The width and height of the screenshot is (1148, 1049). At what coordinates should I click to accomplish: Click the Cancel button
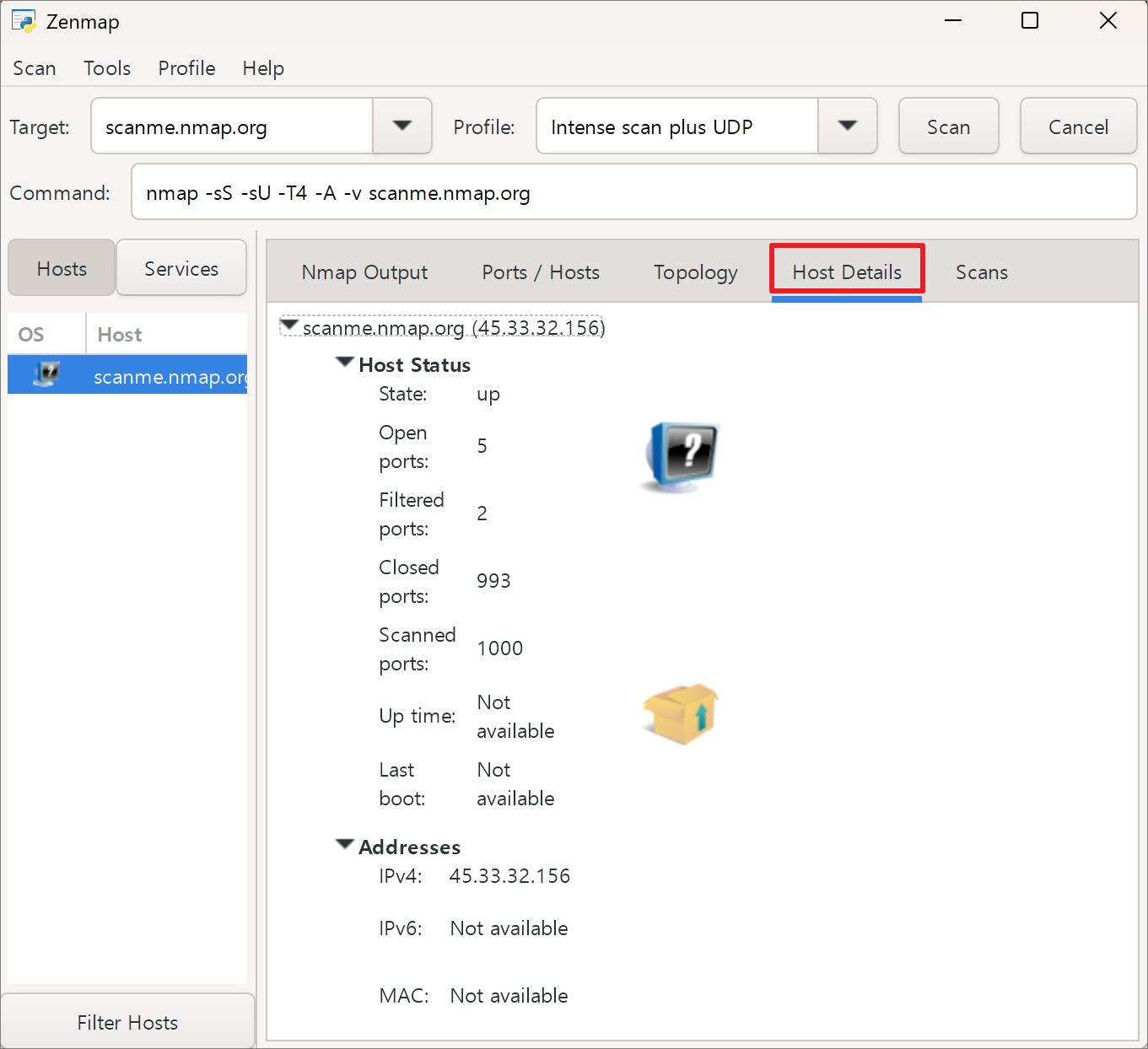click(1078, 126)
